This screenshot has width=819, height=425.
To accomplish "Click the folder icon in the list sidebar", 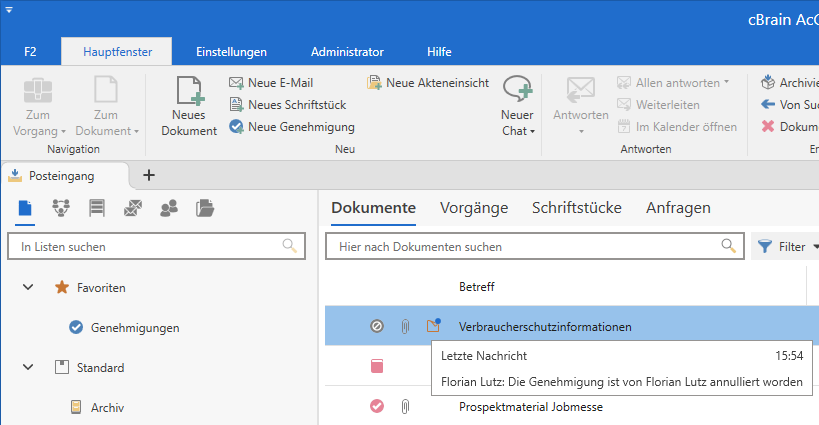I will pyautogui.click(x=205, y=208).
